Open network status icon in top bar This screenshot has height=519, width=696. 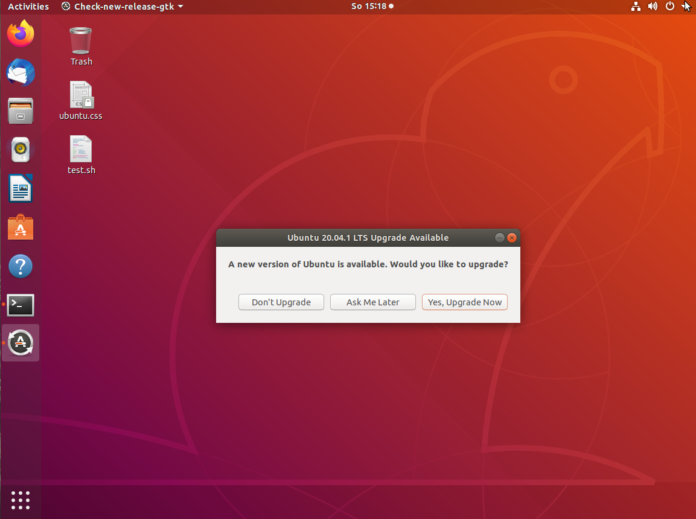click(636, 6)
